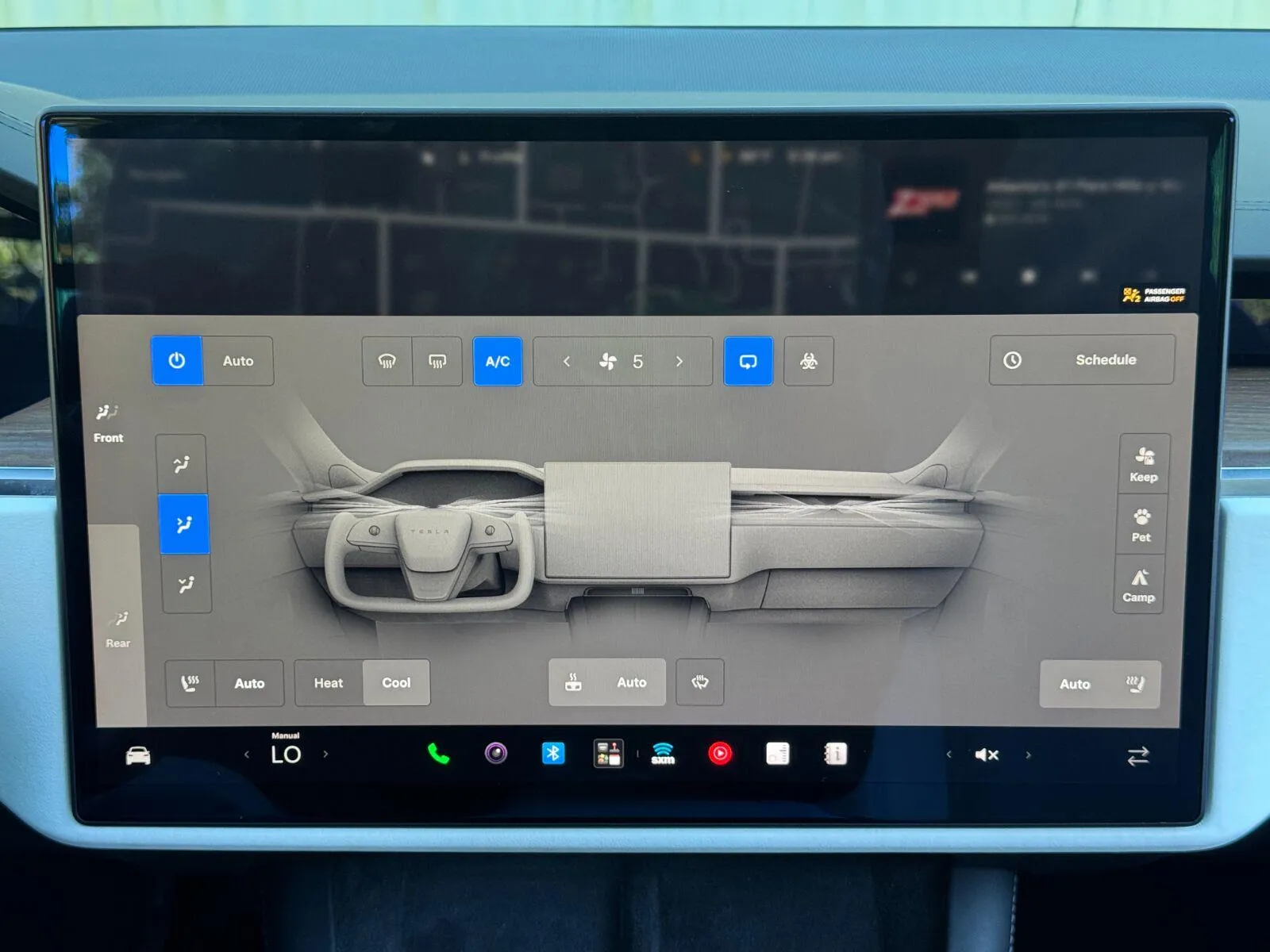Enable Bioweapon Defense Mode icon
This screenshot has width=1270, height=952.
[809, 362]
